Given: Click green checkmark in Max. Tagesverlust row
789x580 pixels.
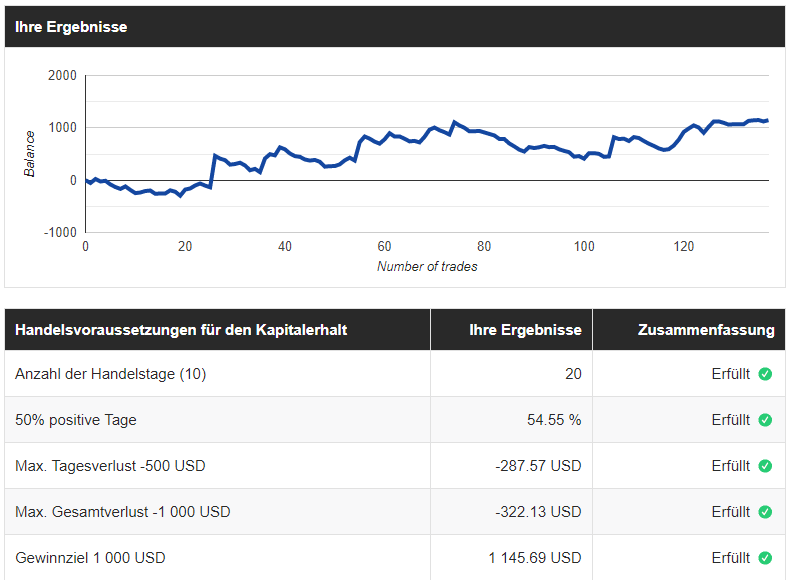Looking at the screenshot, I should [765, 466].
